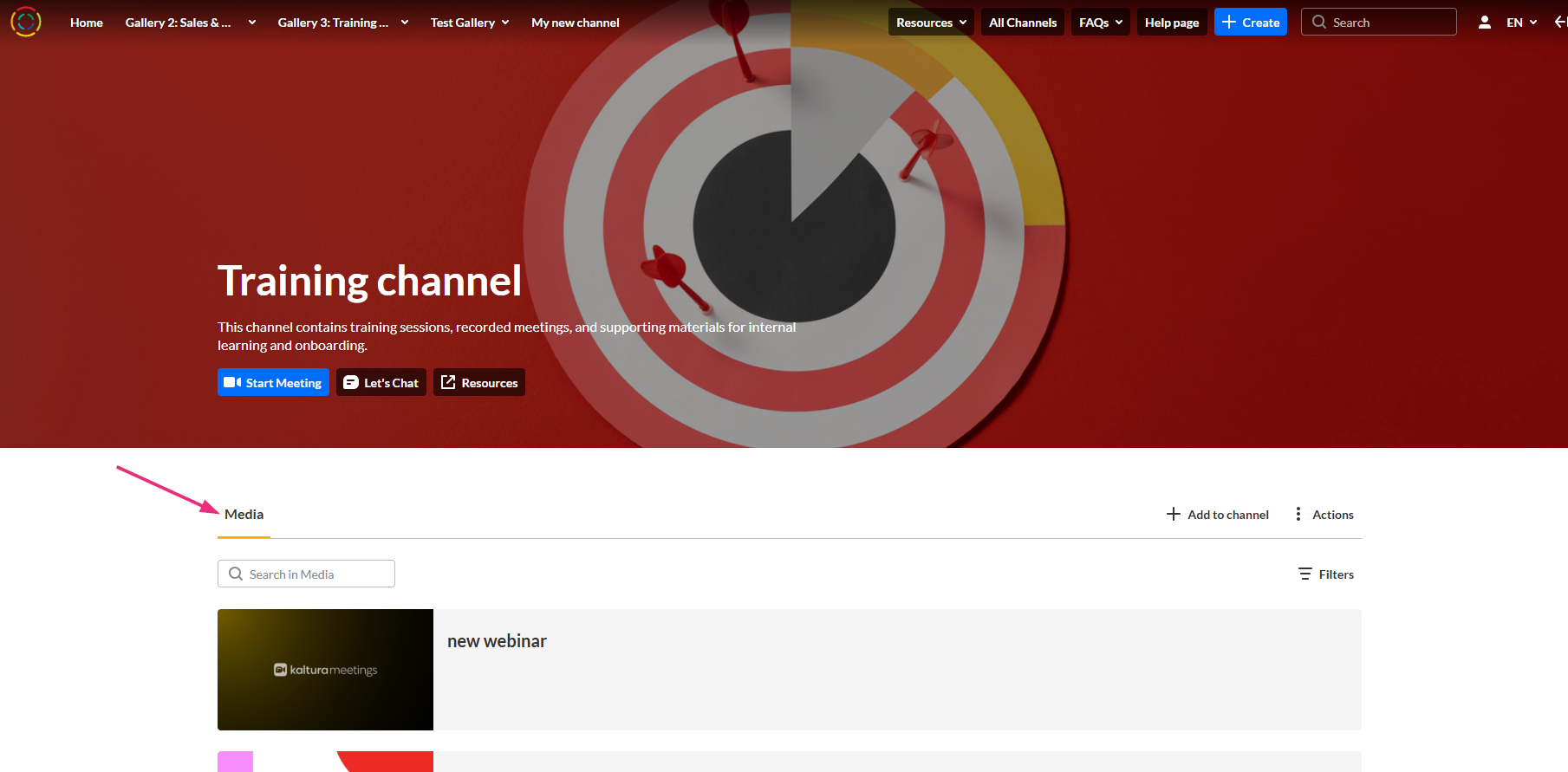Go to Home in navigation

click(x=87, y=23)
